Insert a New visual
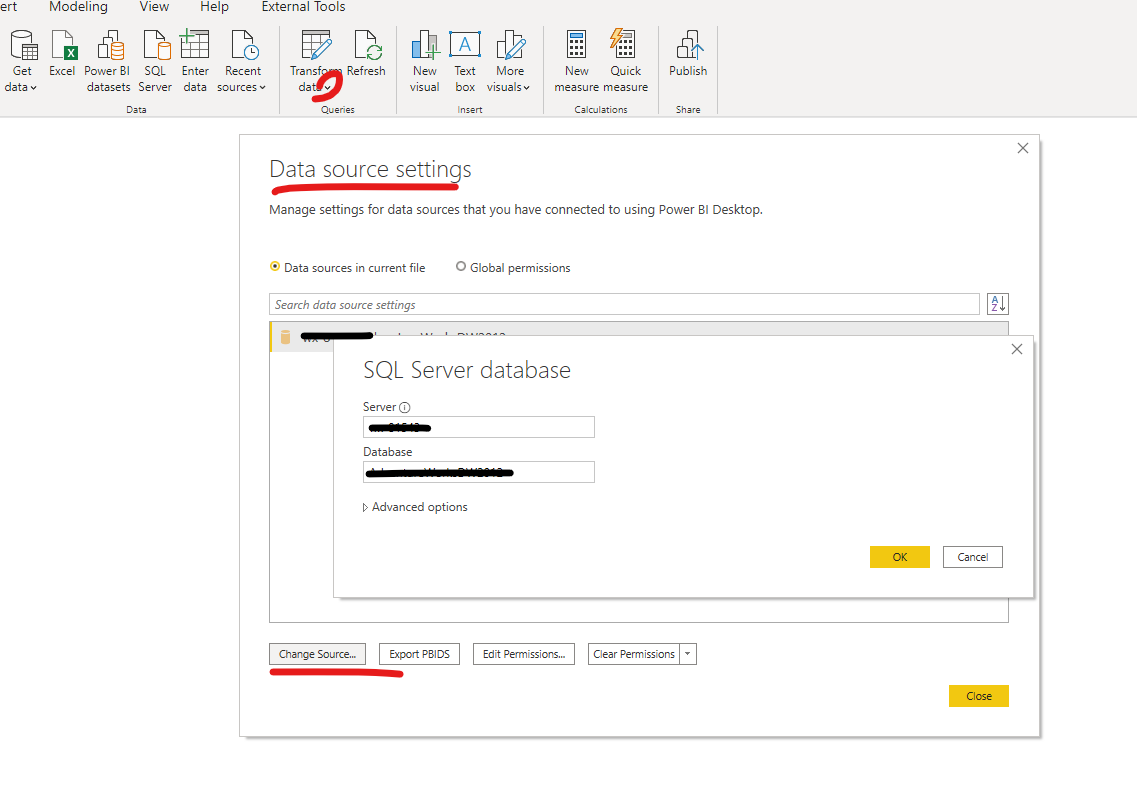 point(425,61)
